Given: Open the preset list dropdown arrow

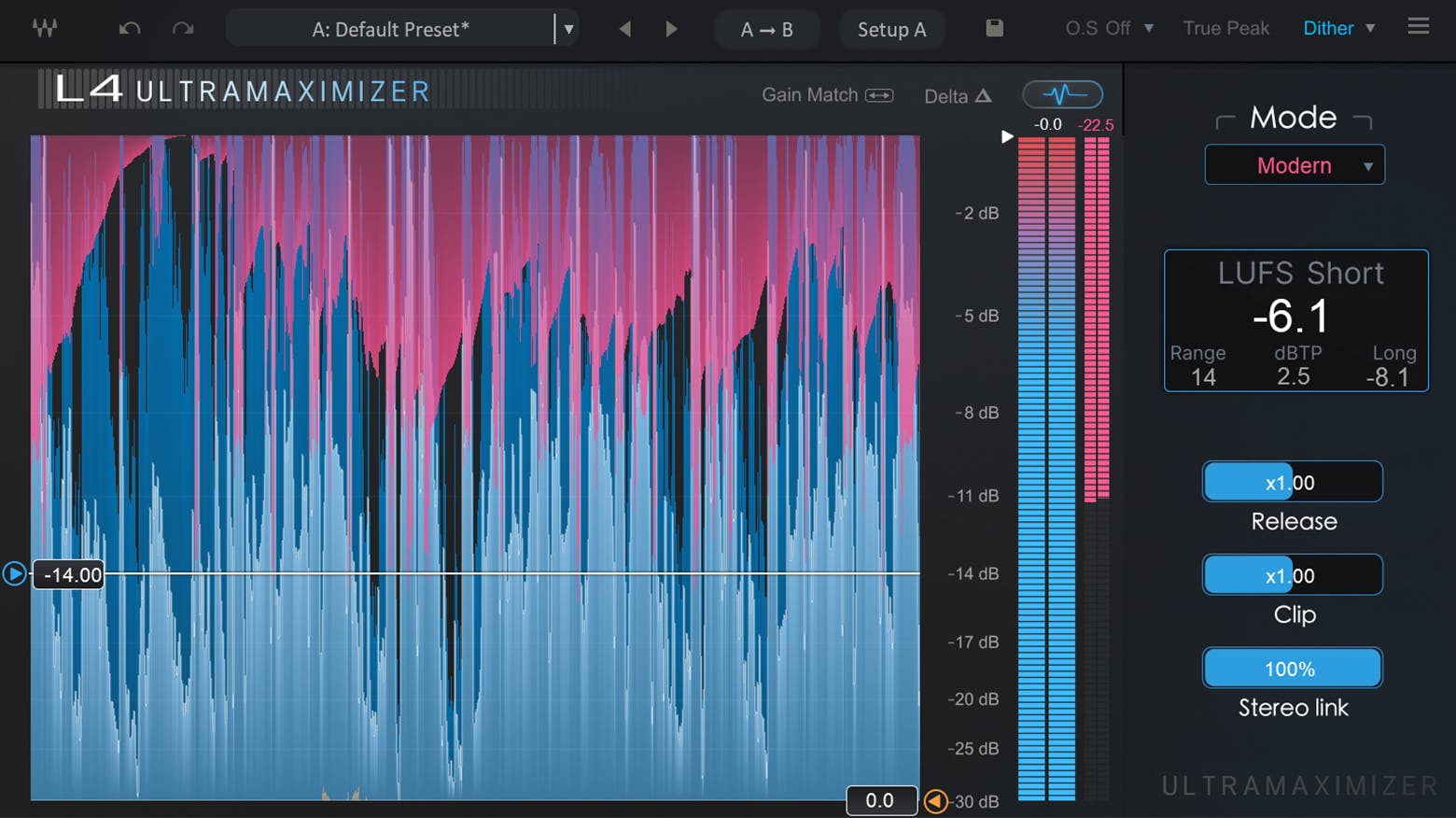Looking at the screenshot, I should coord(567,29).
